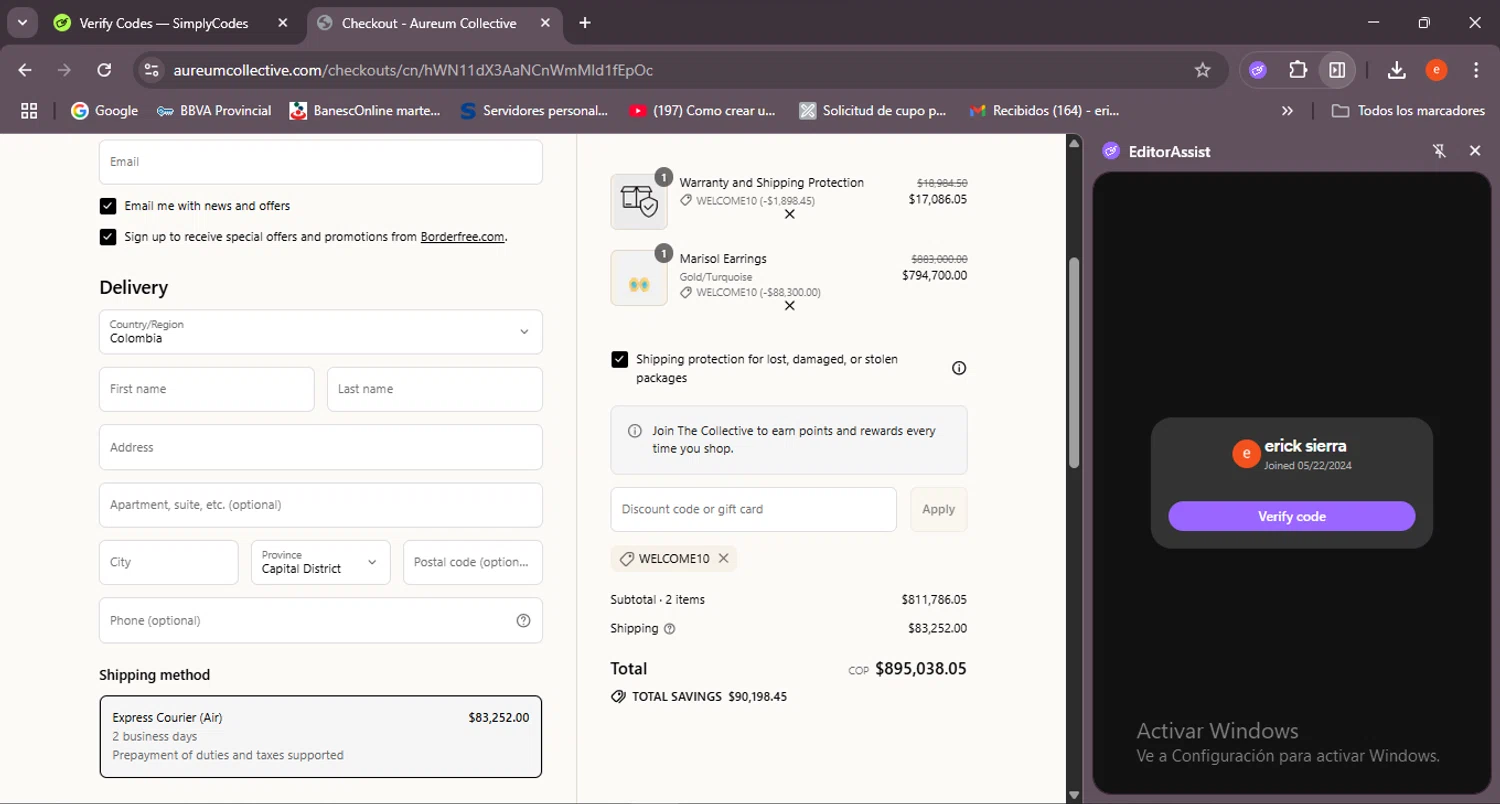
Task: Open the Servidores personal bookmark
Action: click(534, 111)
